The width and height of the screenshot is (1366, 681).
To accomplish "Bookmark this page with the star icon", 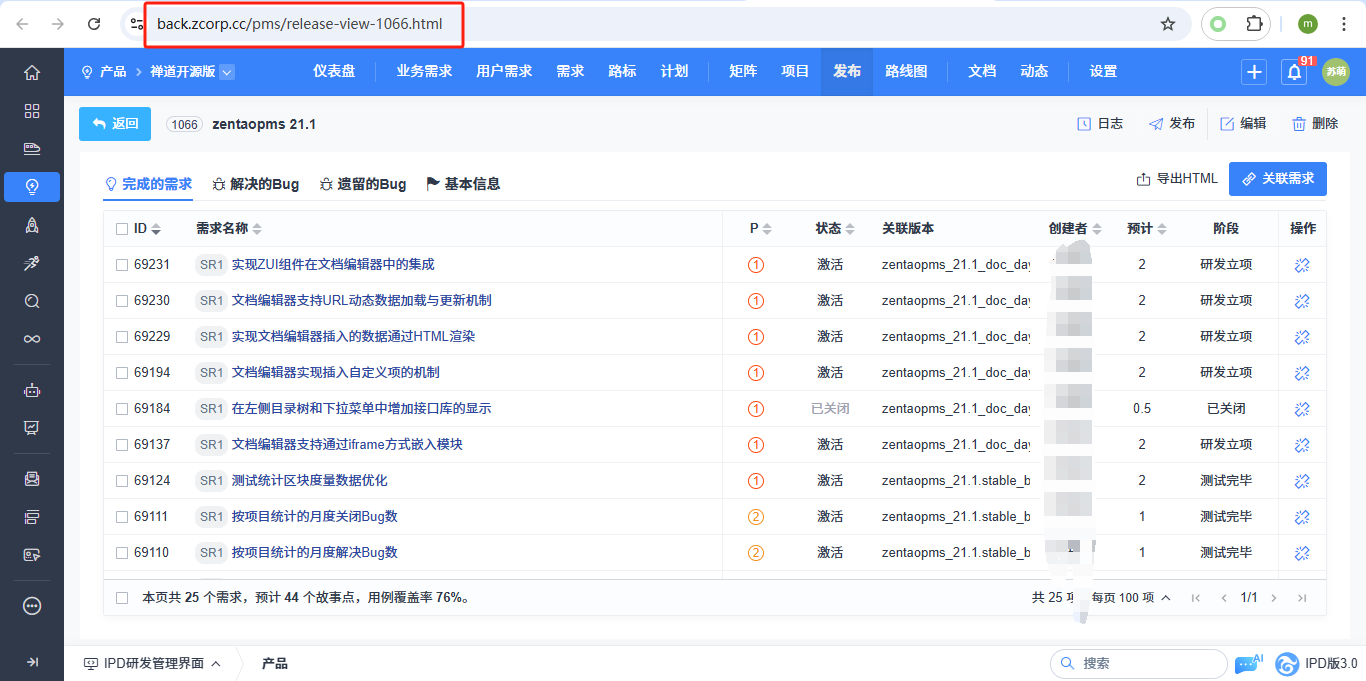I will pyautogui.click(x=1168, y=24).
